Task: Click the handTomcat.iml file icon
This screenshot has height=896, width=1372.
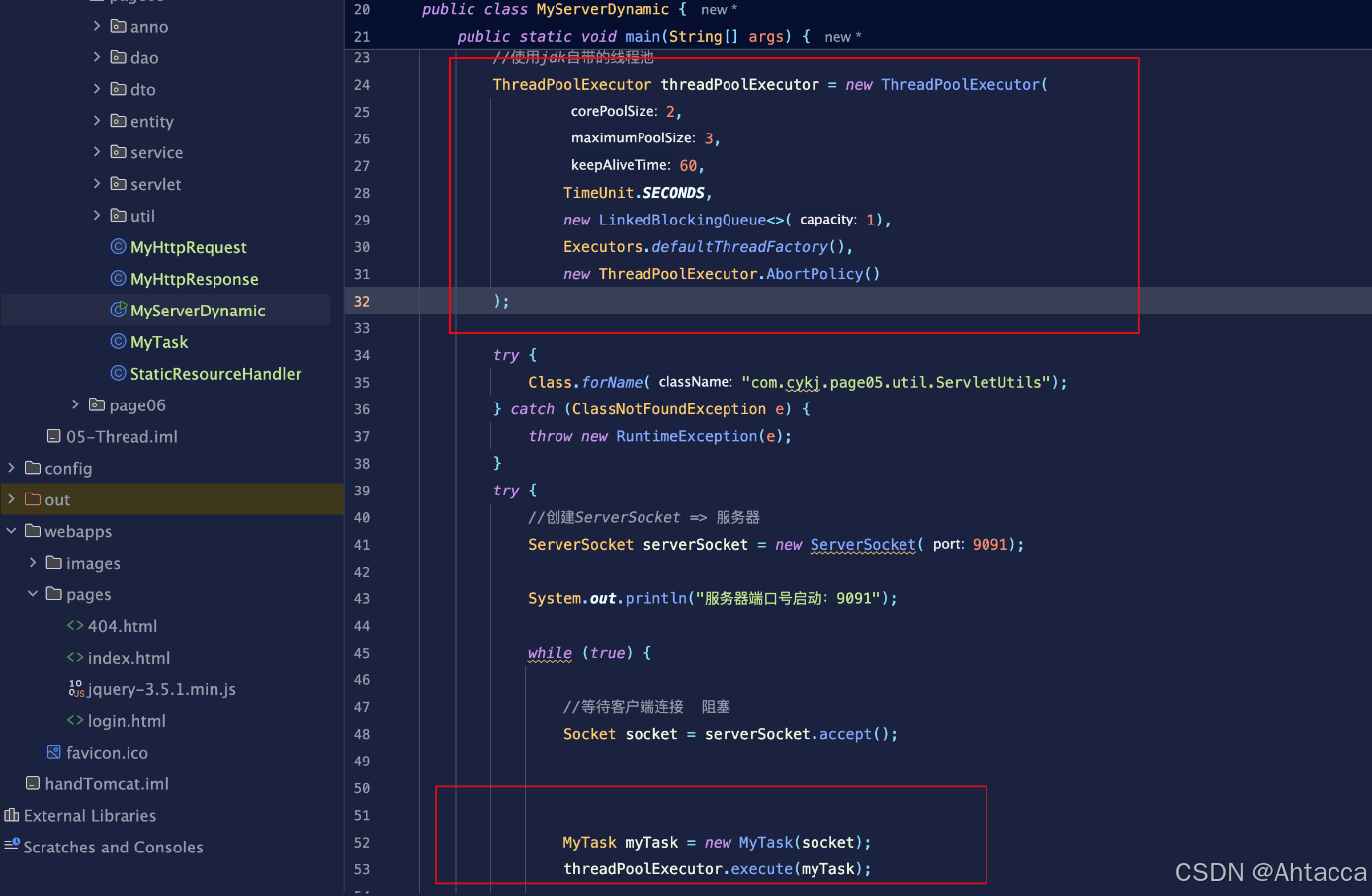Action: tap(33, 783)
